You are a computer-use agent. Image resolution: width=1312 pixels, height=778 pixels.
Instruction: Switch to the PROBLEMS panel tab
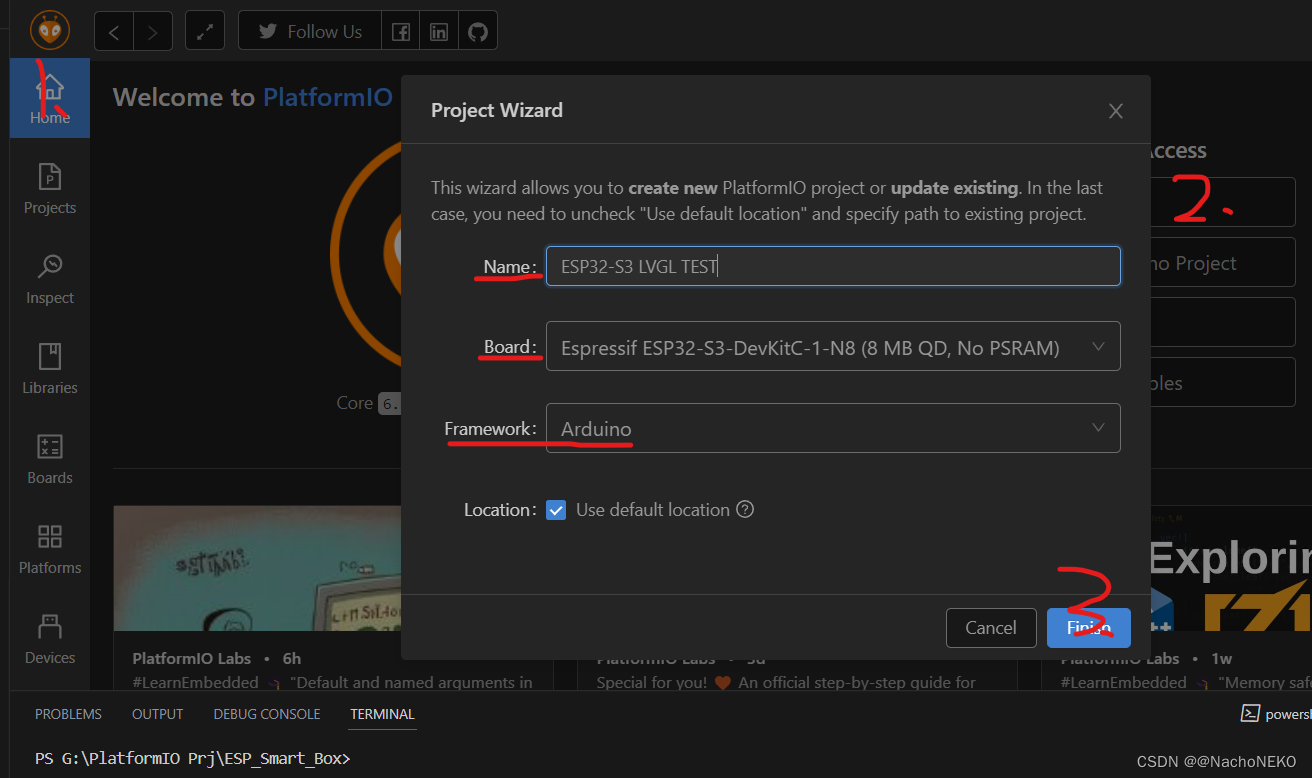68,714
